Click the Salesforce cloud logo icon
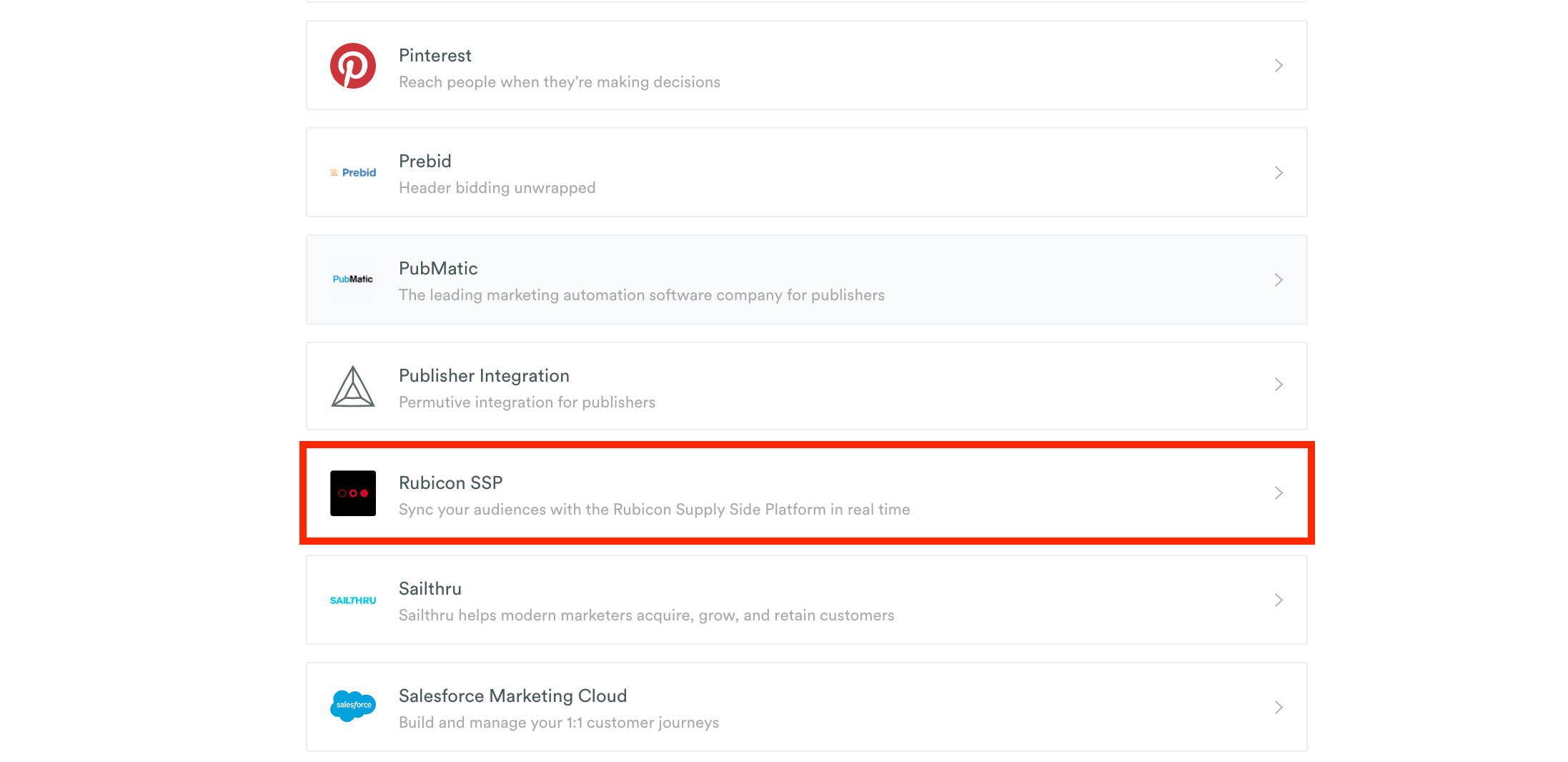 (x=353, y=706)
